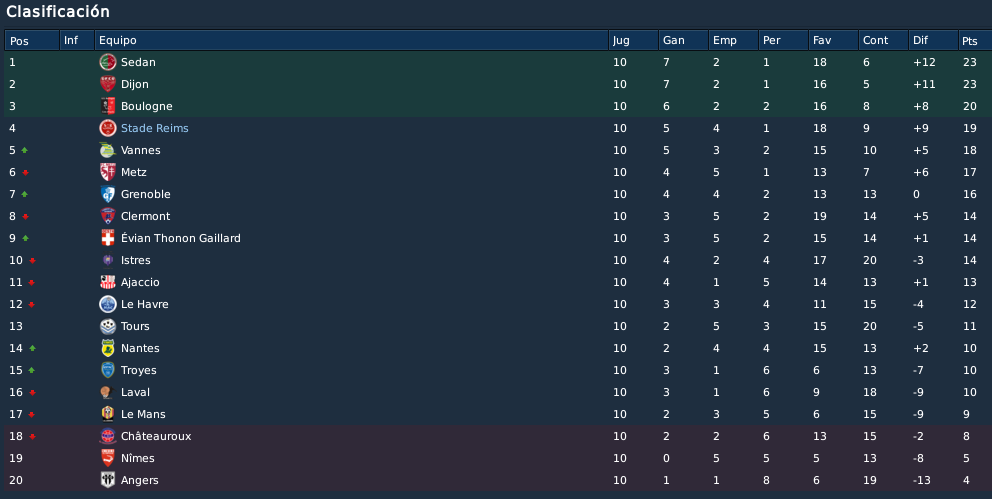Viewport: 992px width, 499px height.
Task: Open the Boulogne team name
Action: point(147,106)
